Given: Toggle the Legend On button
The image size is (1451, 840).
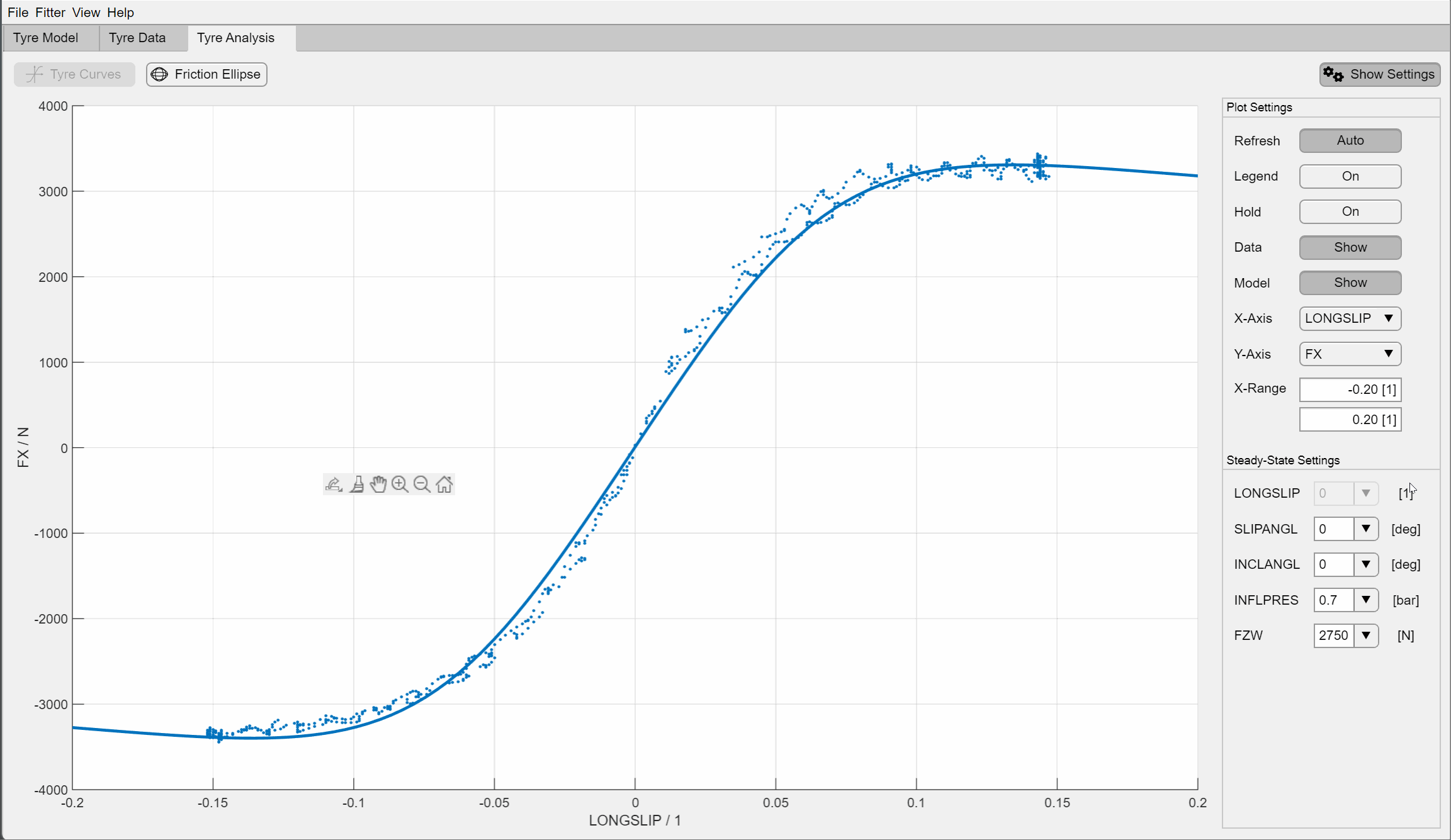Looking at the screenshot, I should click(x=1350, y=176).
